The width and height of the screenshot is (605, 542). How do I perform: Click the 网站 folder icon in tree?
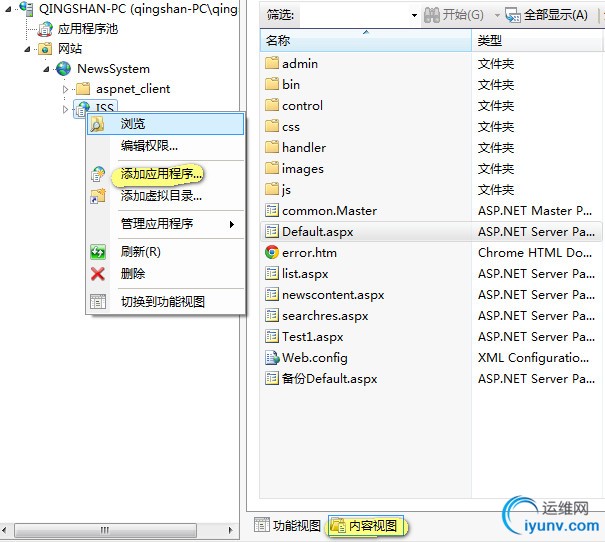tap(45, 49)
